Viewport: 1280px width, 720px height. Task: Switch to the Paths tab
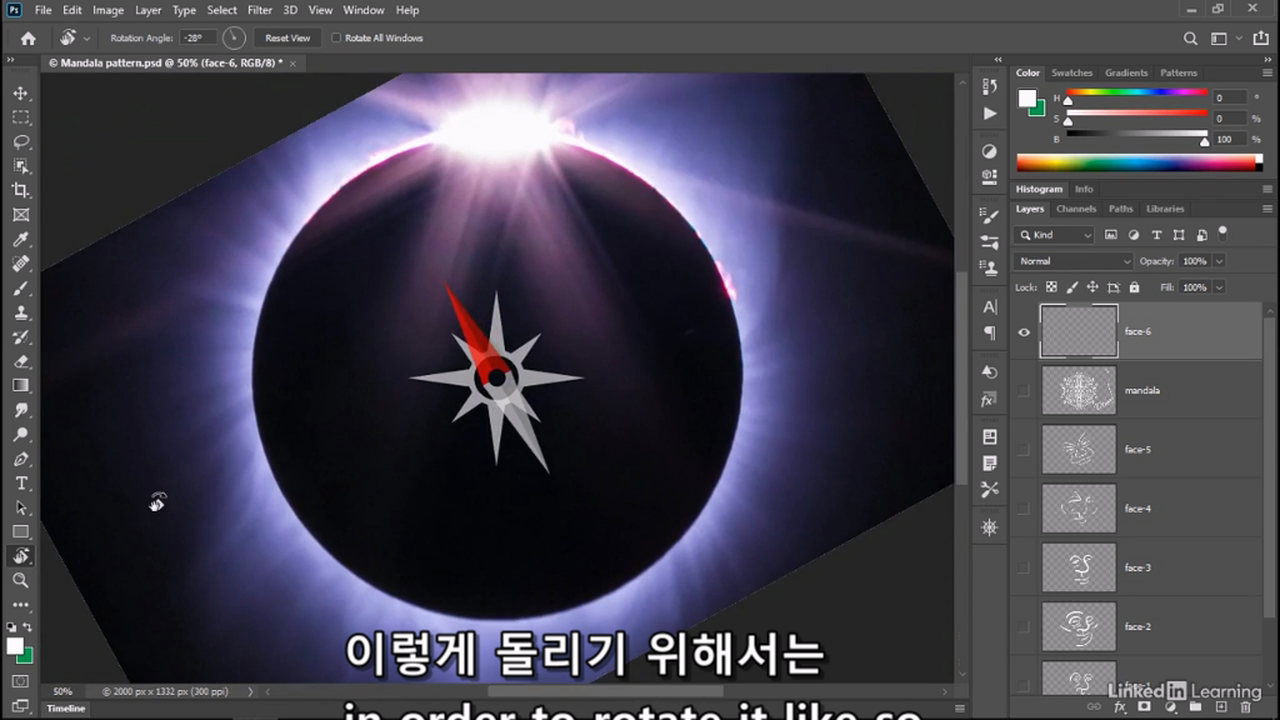tap(1121, 209)
